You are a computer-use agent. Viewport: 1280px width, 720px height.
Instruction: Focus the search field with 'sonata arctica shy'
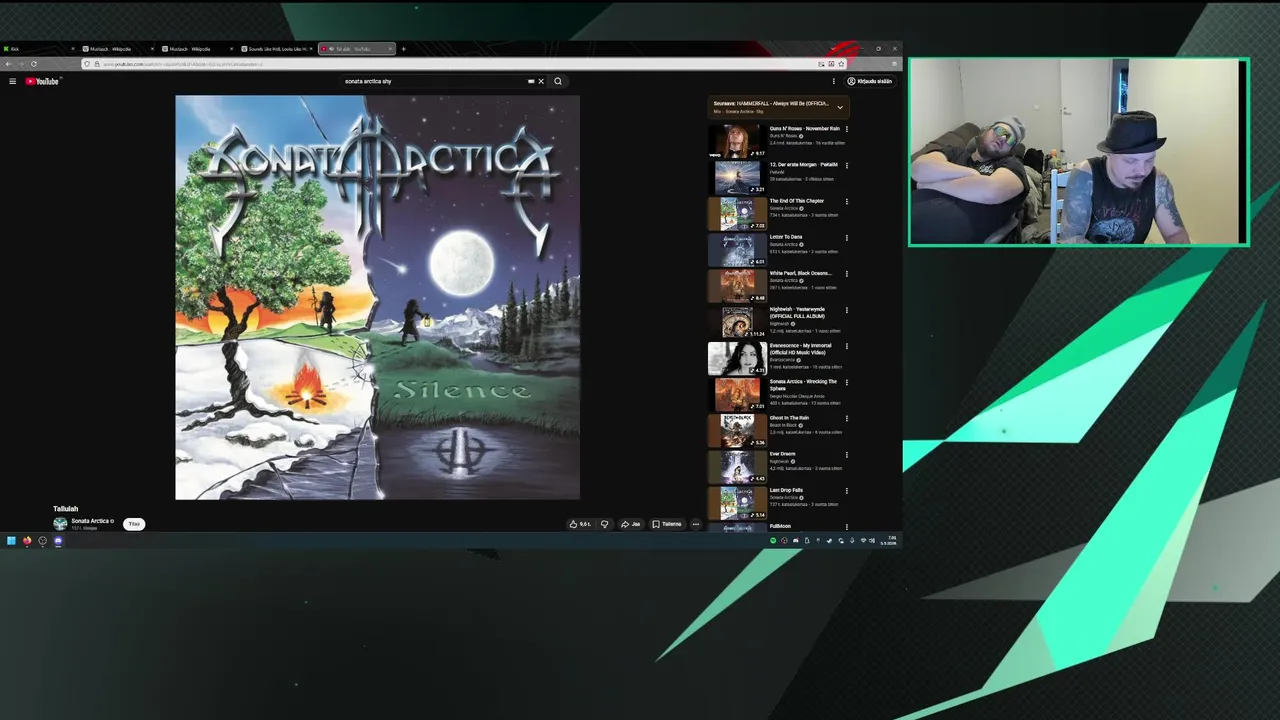click(x=435, y=81)
